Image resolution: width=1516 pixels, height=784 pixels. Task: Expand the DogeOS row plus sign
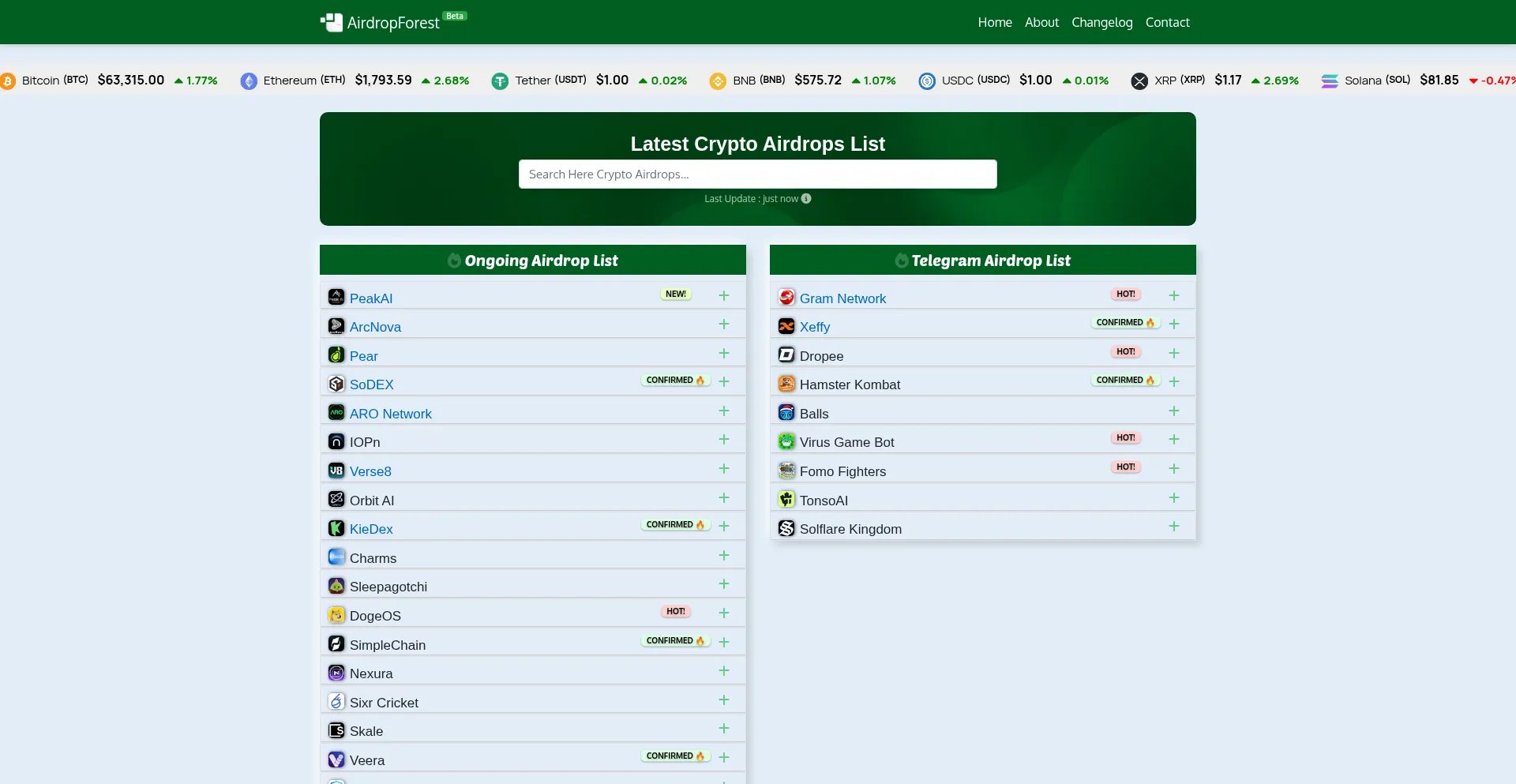point(724,613)
